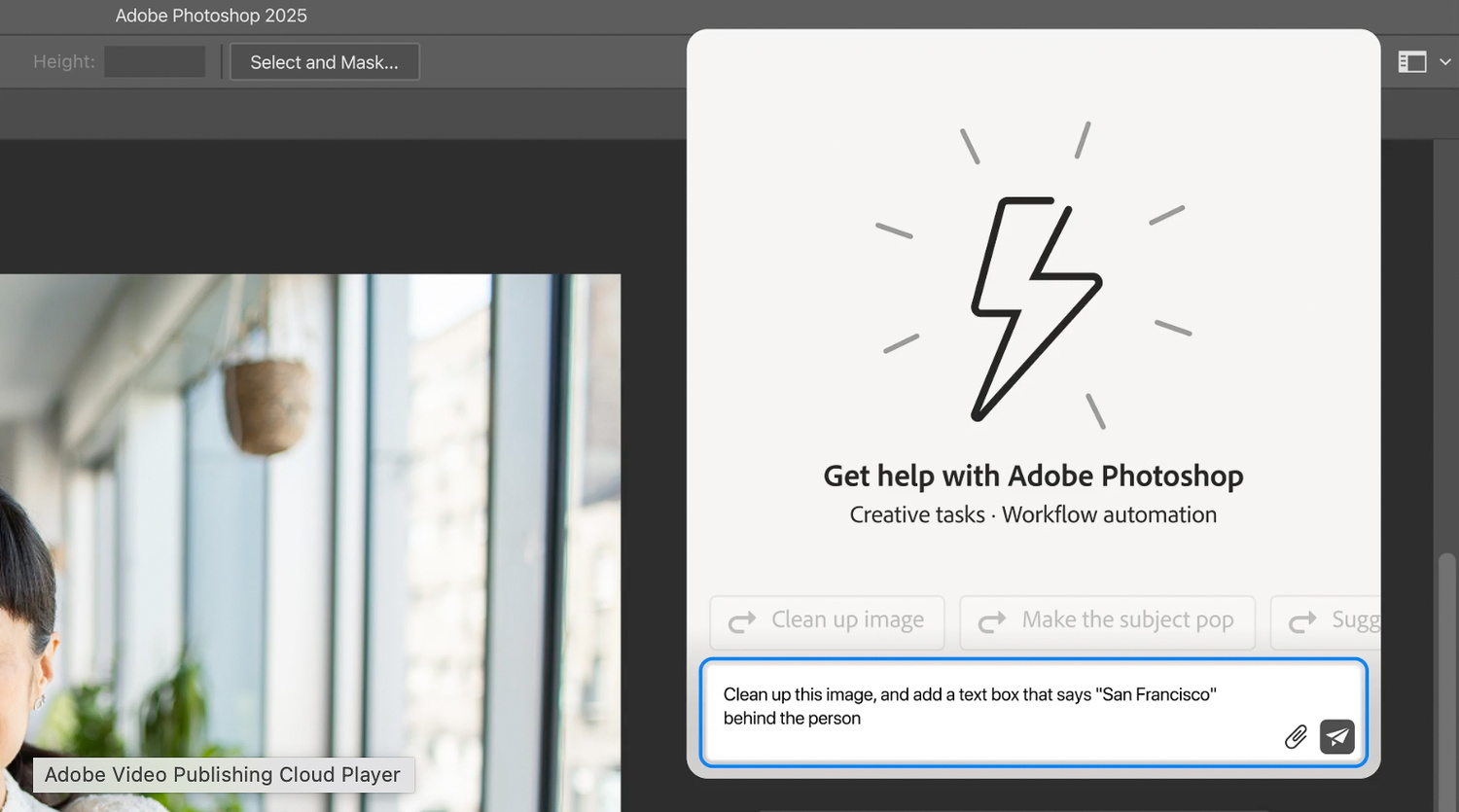Open the workspace layout panel icon
The height and width of the screenshot is (812, 1459).
coord(1411,62)
